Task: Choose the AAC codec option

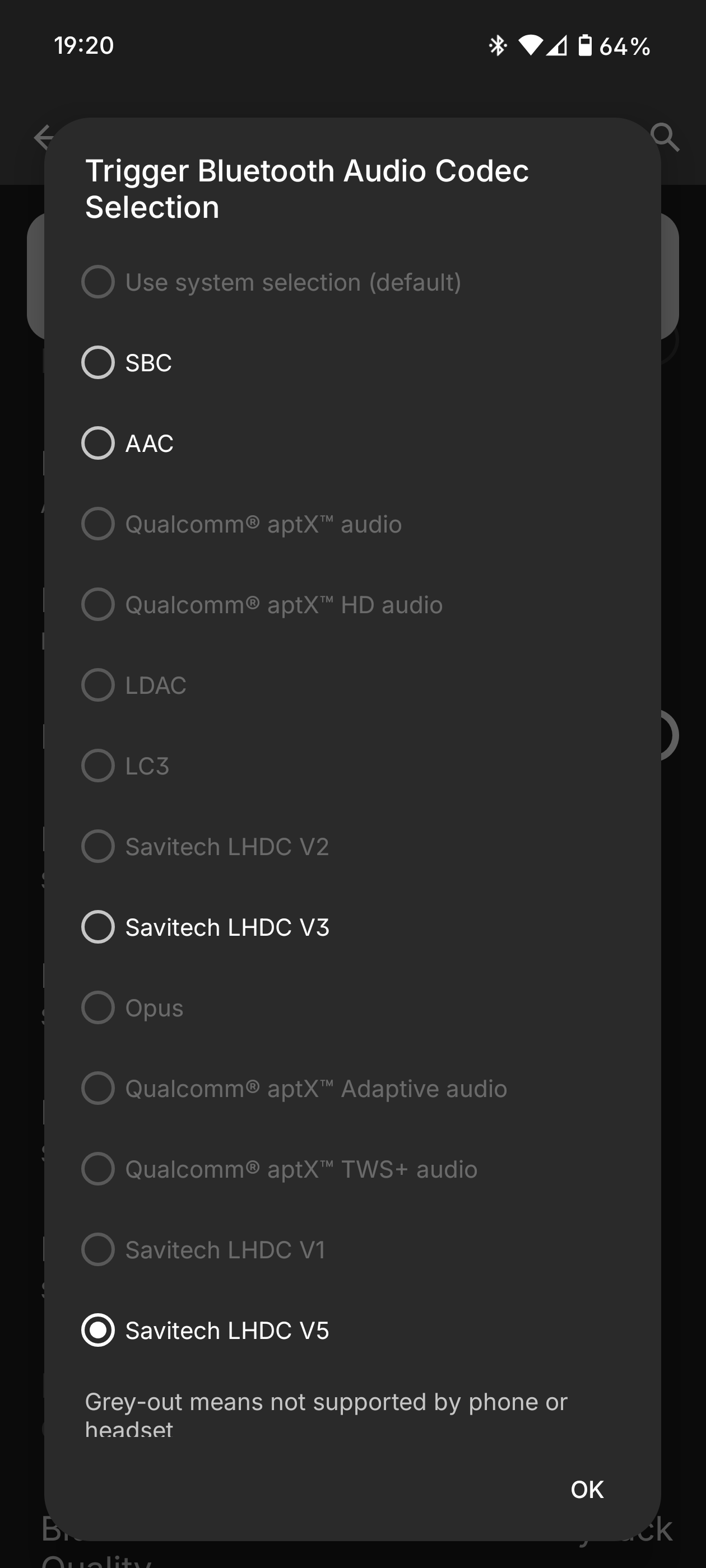Action: point(98,443)
